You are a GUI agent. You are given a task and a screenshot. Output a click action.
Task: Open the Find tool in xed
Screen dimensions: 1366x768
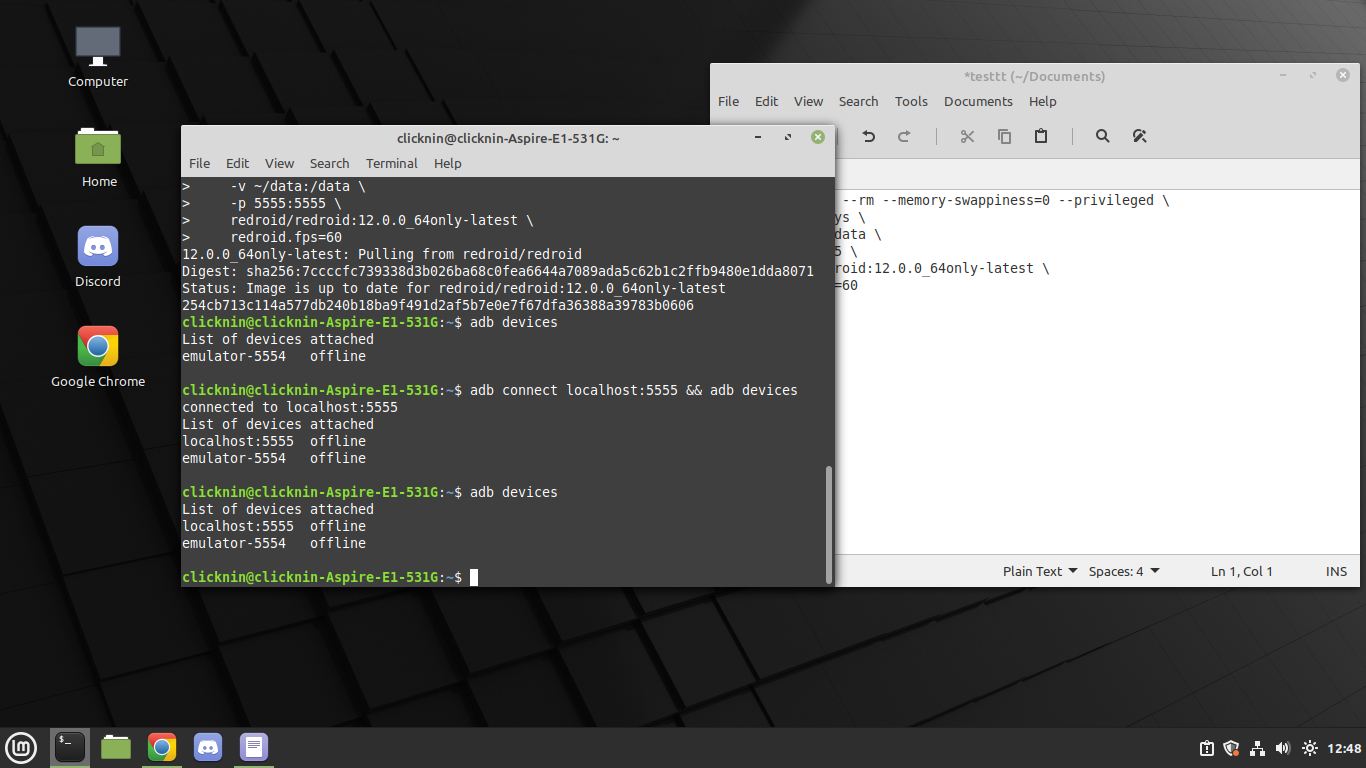tap(1102, 136)
